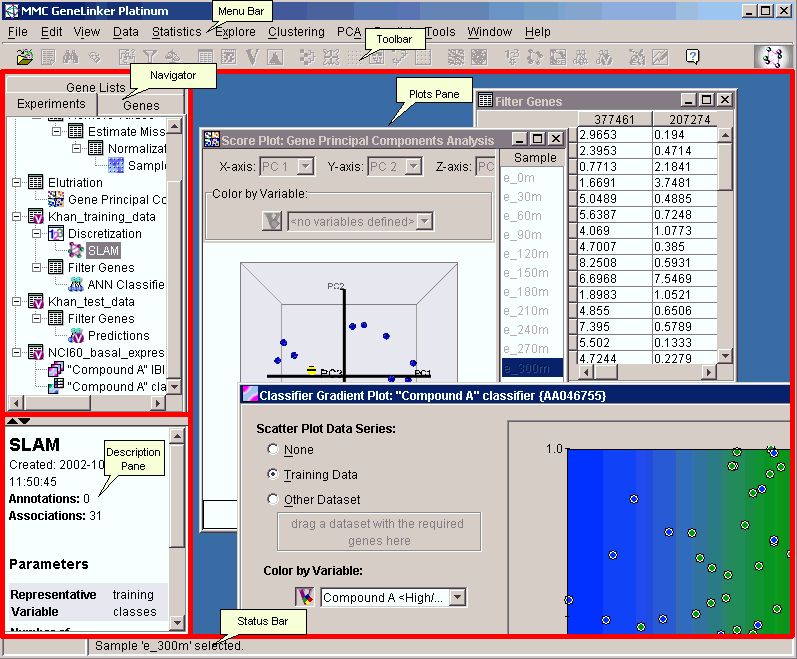Click the yellow highlighted point in Score Plot

pos(312,370)
